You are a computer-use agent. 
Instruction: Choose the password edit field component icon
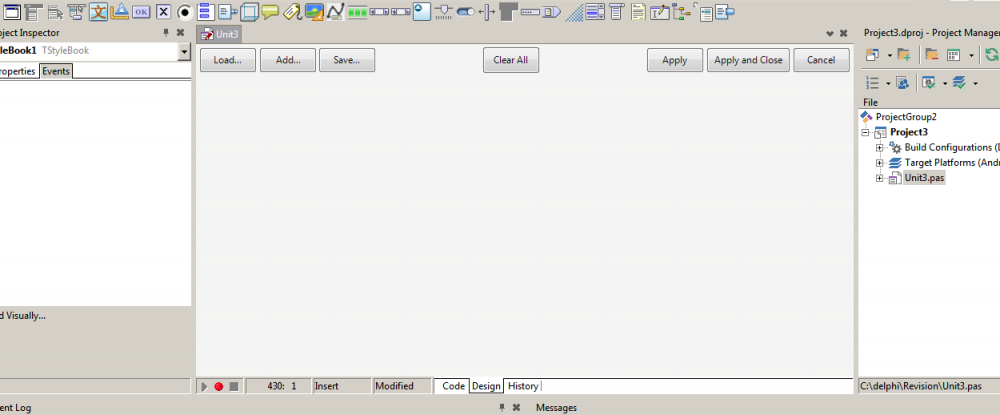(x=531, y=12)
